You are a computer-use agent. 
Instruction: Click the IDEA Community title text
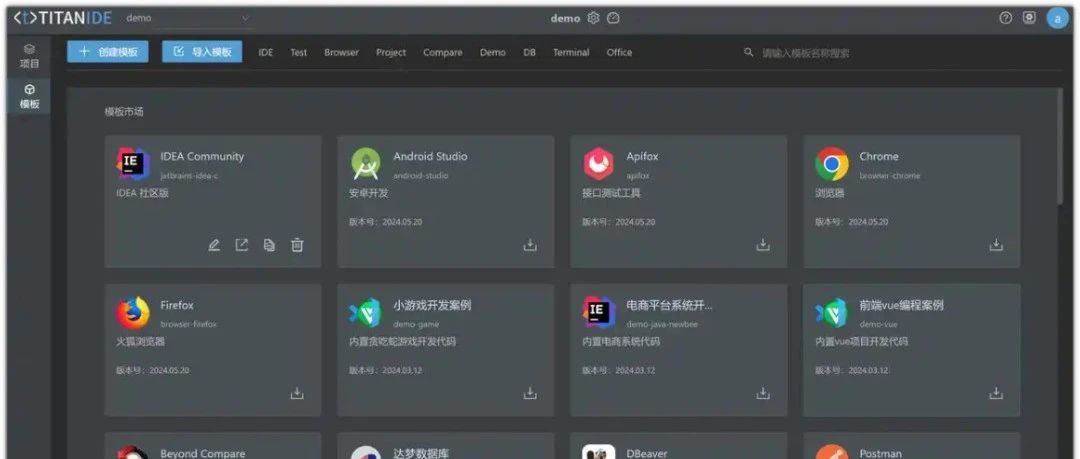pos(202,156)
